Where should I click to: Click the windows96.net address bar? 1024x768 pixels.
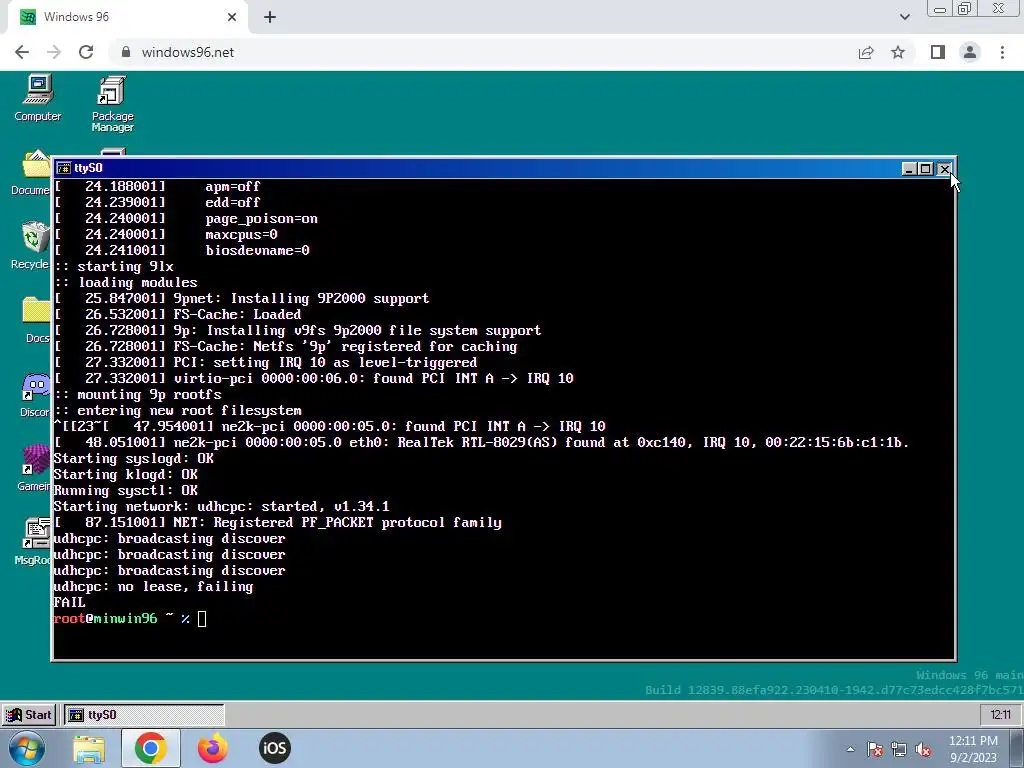pyautogui.click(x=483, y=52)
